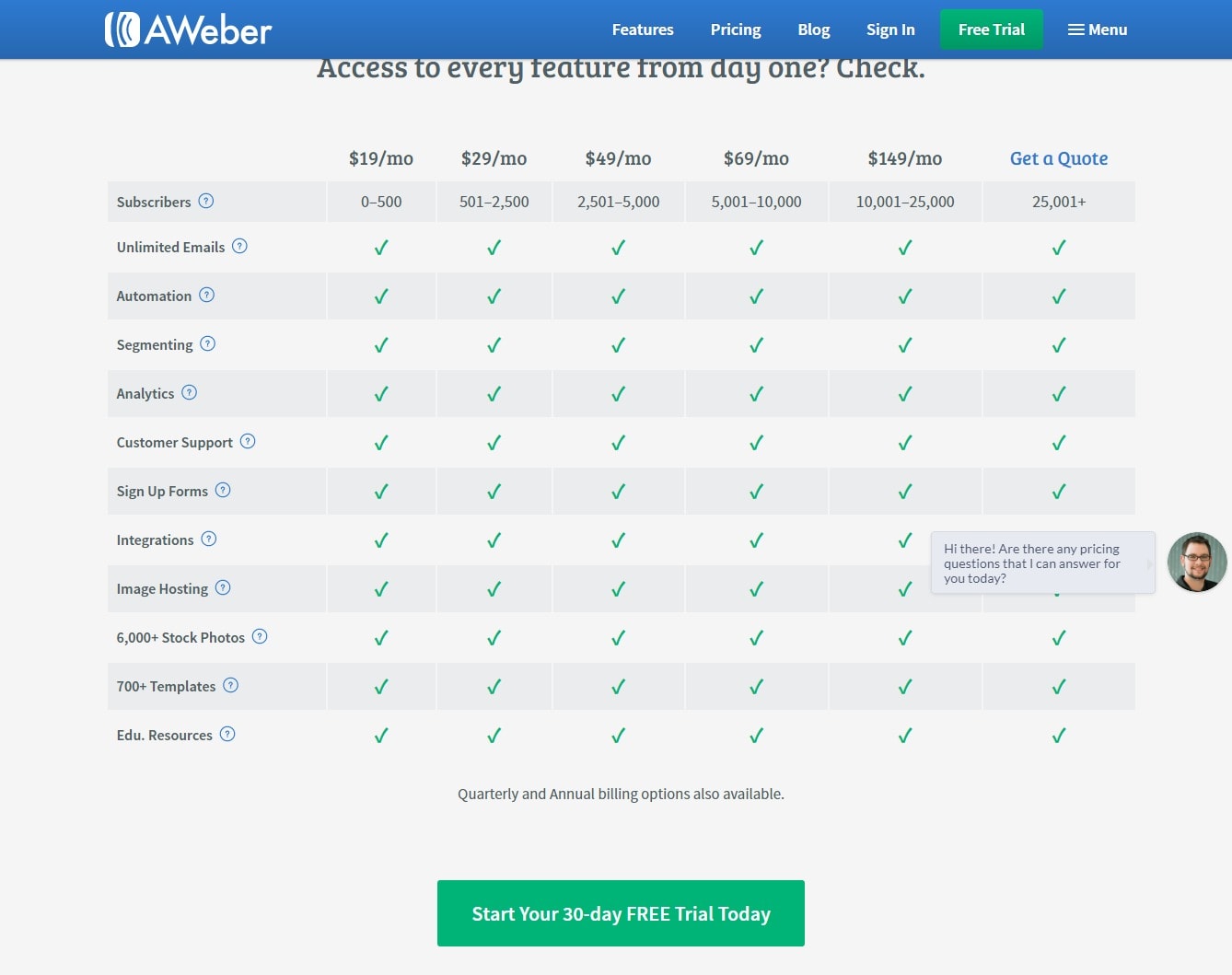
Task: Click Image Hosting checkmark under $49/mo
Action: pyautogui.click(x=619, y=589)
